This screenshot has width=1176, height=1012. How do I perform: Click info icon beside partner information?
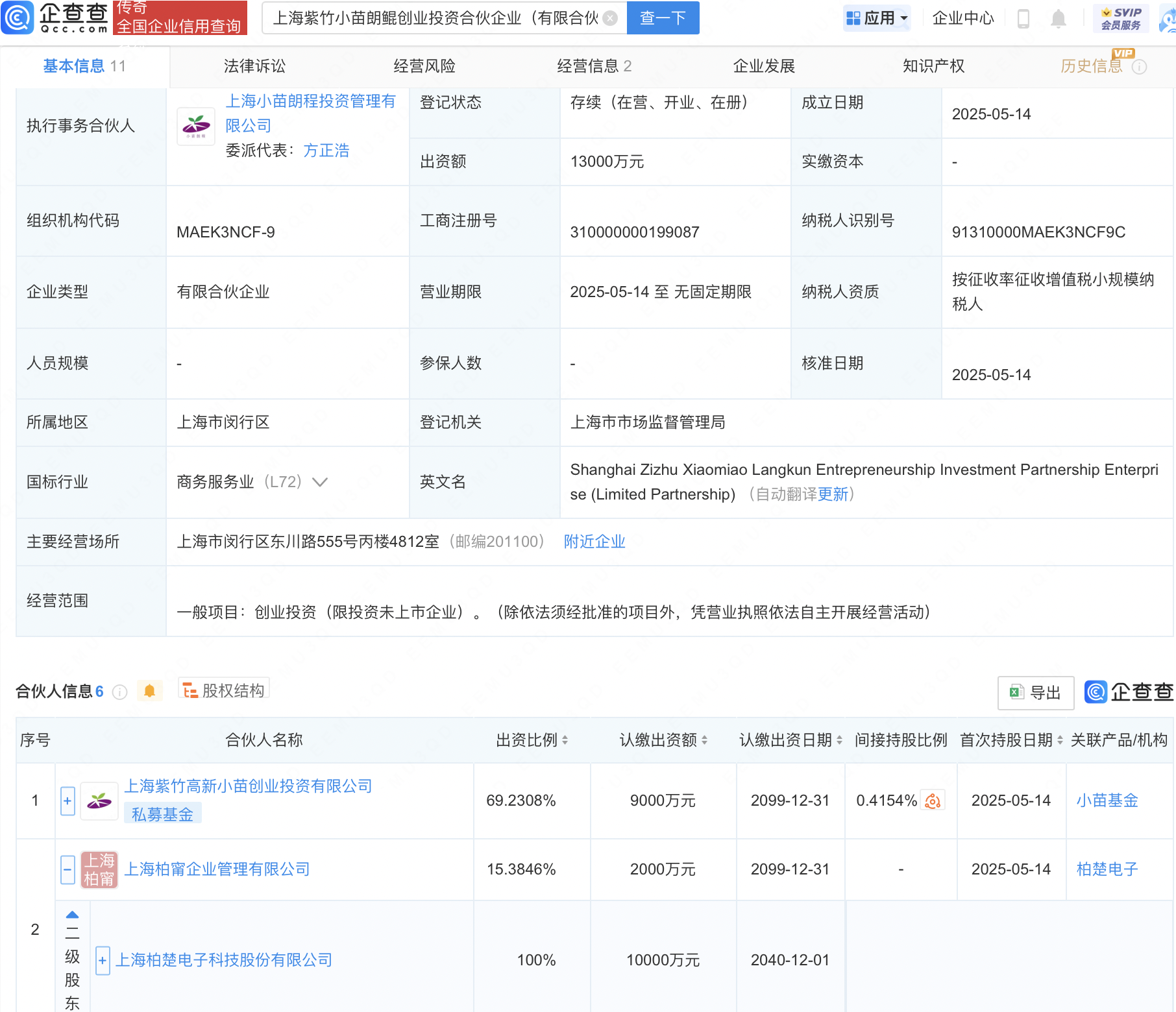(120, 692)
